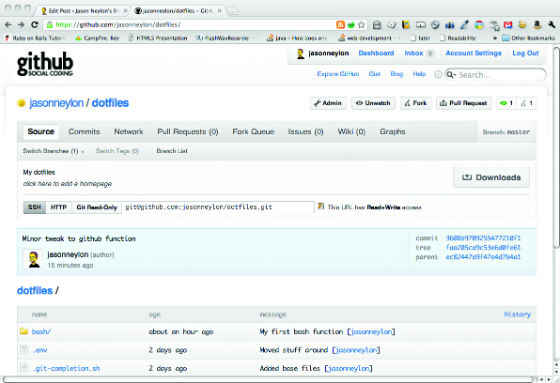Select the Commits tab
This screenshot has width=560, height=383.
coord(84,132)
